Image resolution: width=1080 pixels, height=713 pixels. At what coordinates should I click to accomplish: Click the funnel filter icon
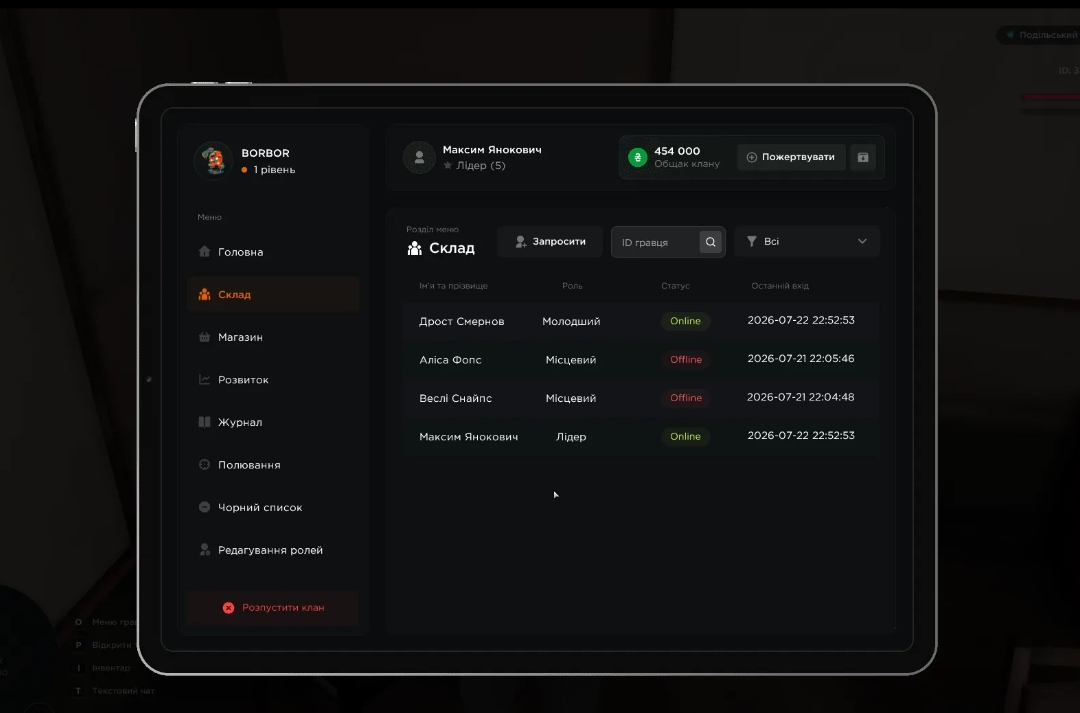tap(751, 241)
